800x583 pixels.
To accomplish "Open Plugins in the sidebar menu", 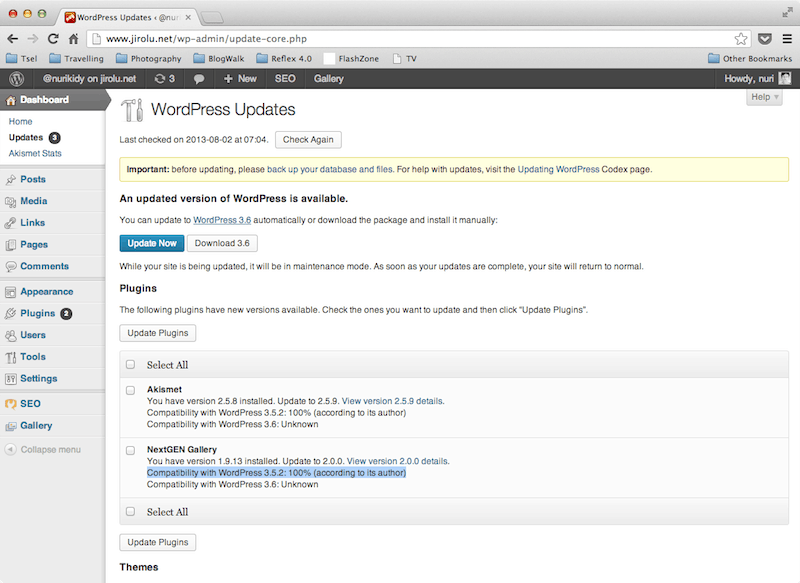I will click(x=38, y=313).
